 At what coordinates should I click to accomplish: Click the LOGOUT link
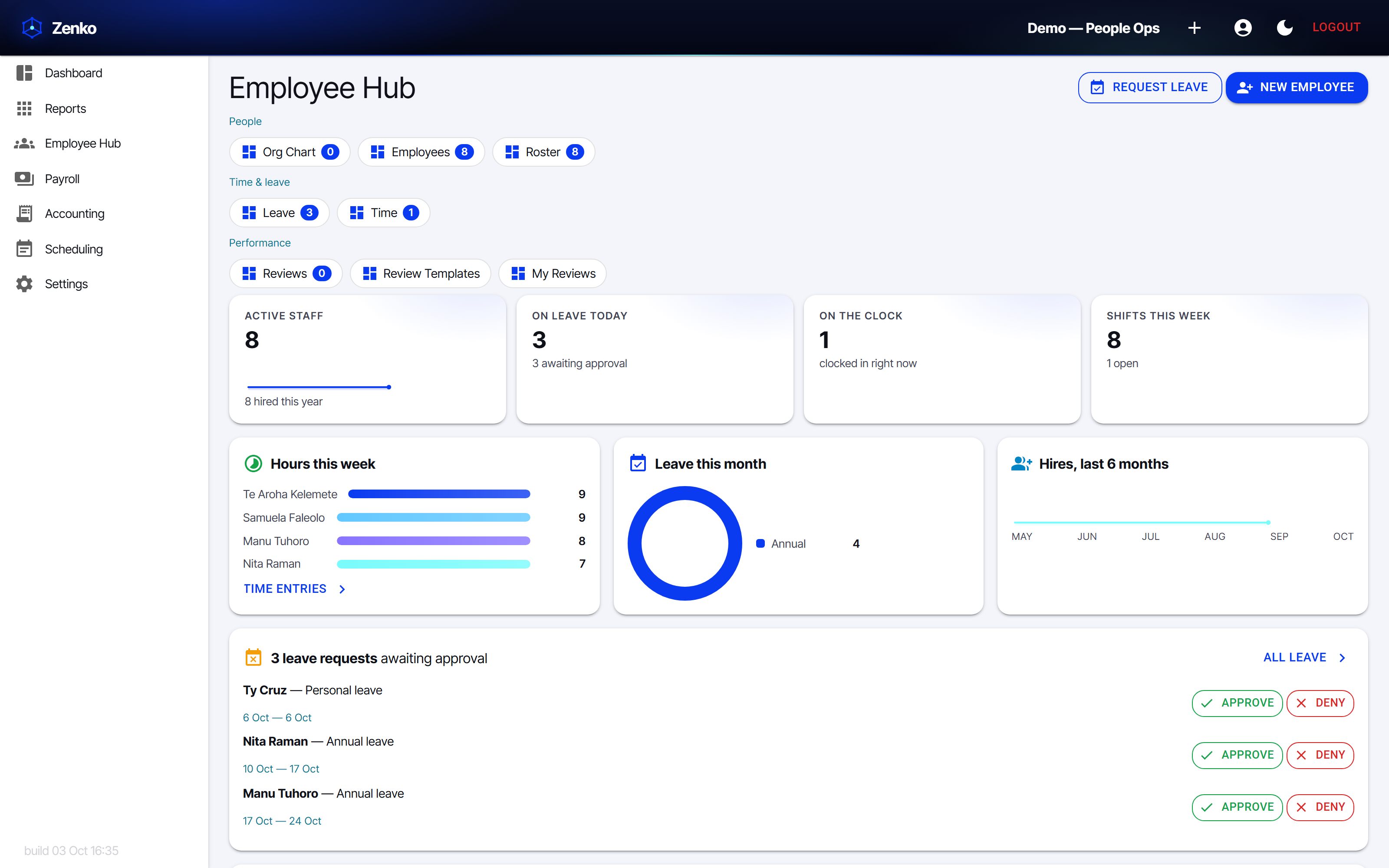pyautogui.click(x=1336, y=27)
